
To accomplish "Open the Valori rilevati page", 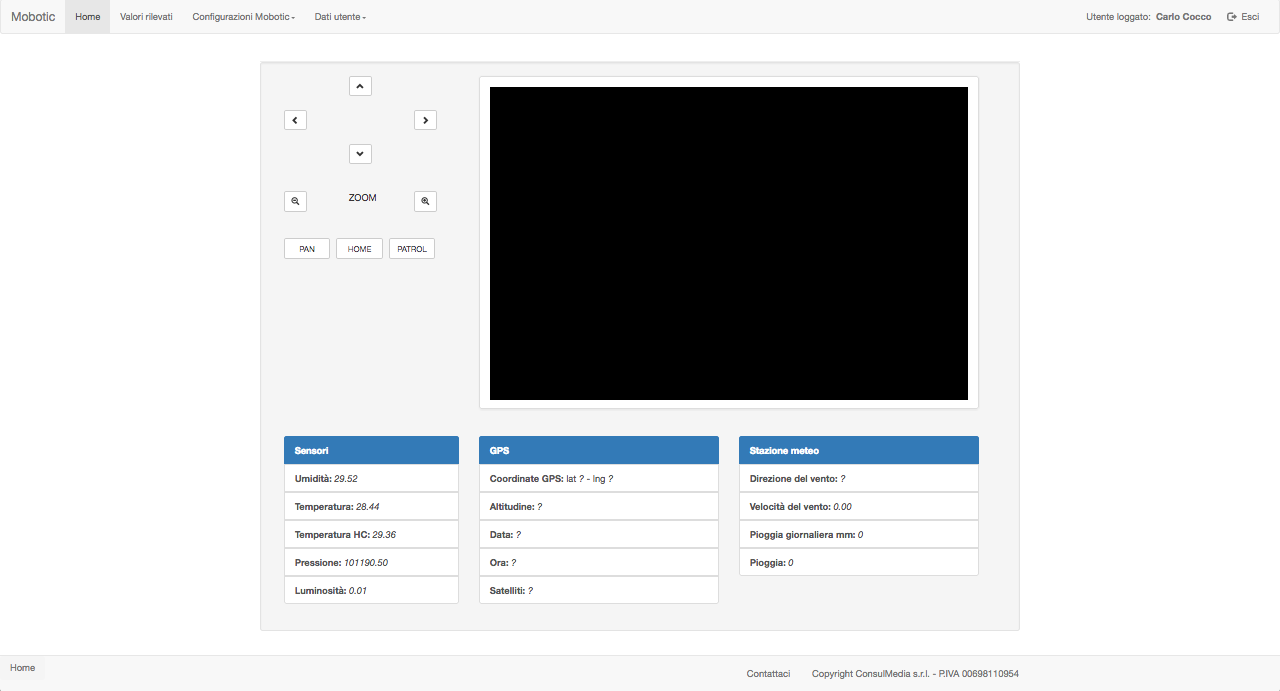I will (146, 17).
